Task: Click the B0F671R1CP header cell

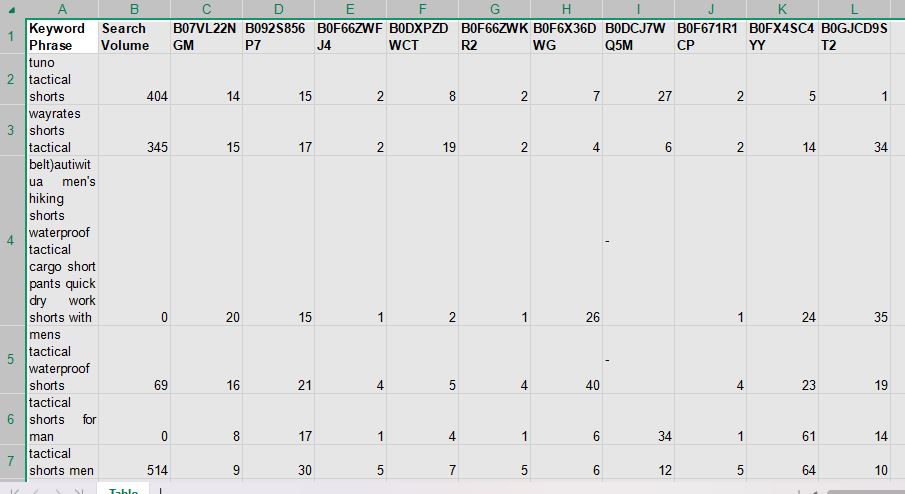Action: click(710, 36)
